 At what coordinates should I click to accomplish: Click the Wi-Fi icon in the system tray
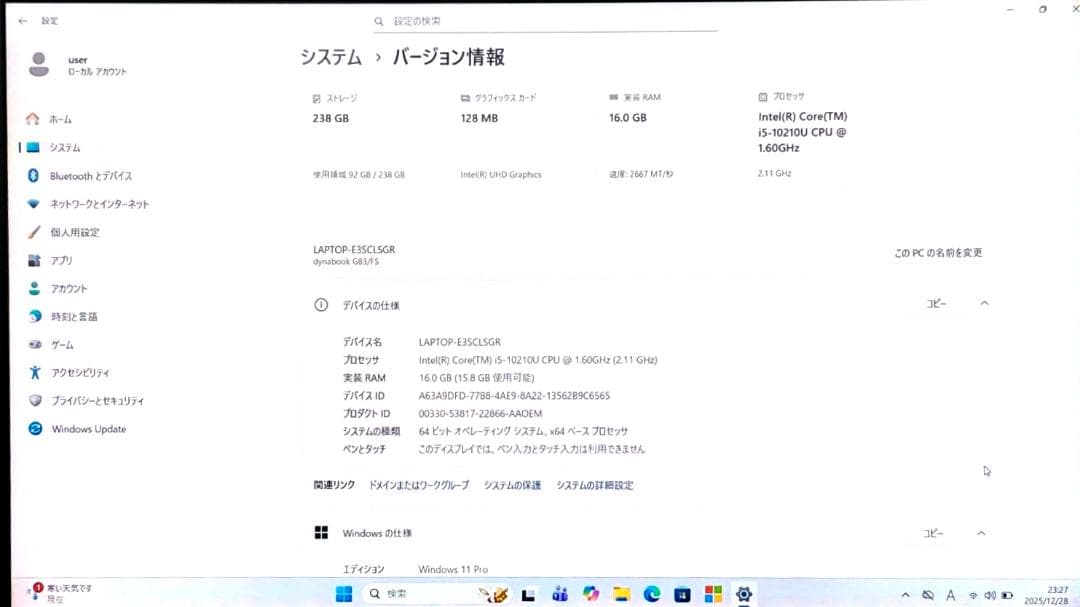(973, 595)
